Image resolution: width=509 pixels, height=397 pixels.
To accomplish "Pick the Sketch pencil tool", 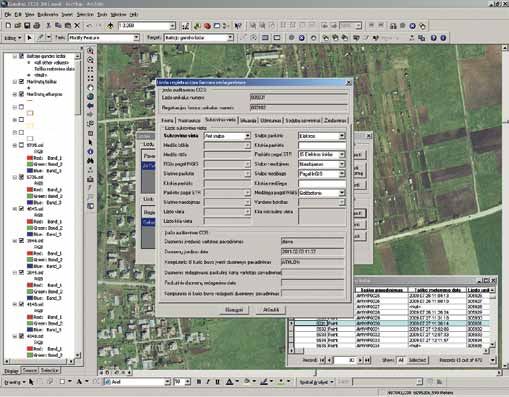I will (x=41, y=38).
